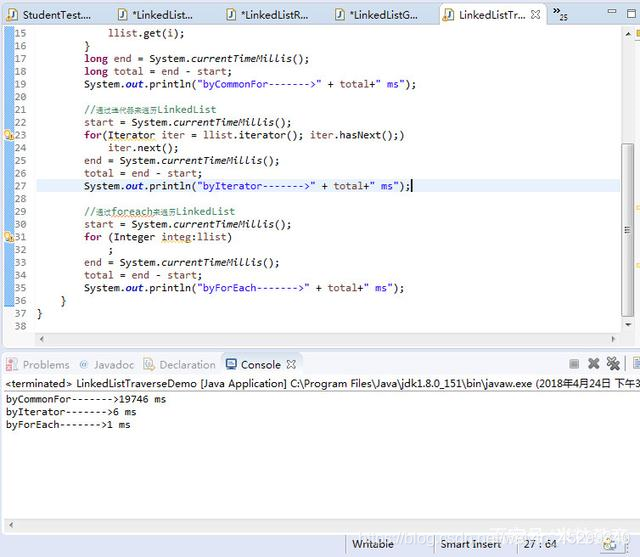Click code line llist.get(i);
This screenshot has width=640, height=557.
pyautogui.click(x=146, y=33)
